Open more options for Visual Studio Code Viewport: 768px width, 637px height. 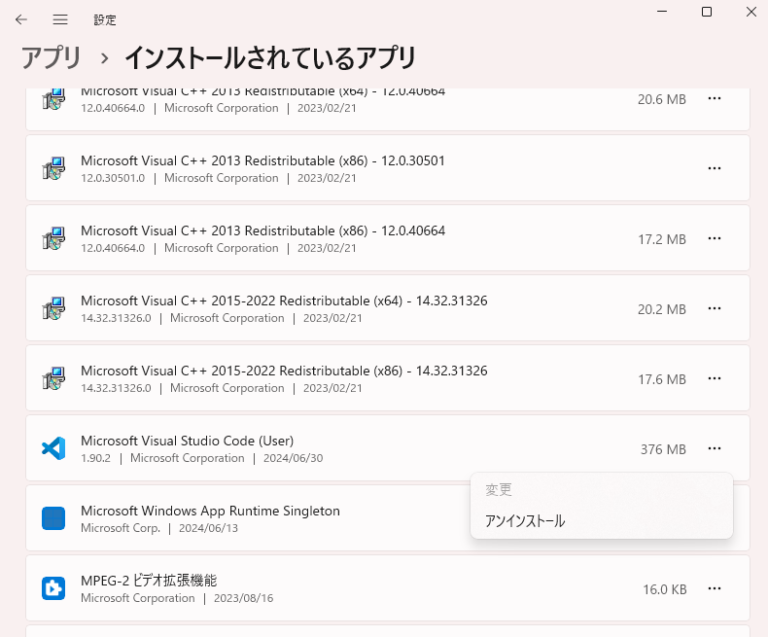coord(714,449)
